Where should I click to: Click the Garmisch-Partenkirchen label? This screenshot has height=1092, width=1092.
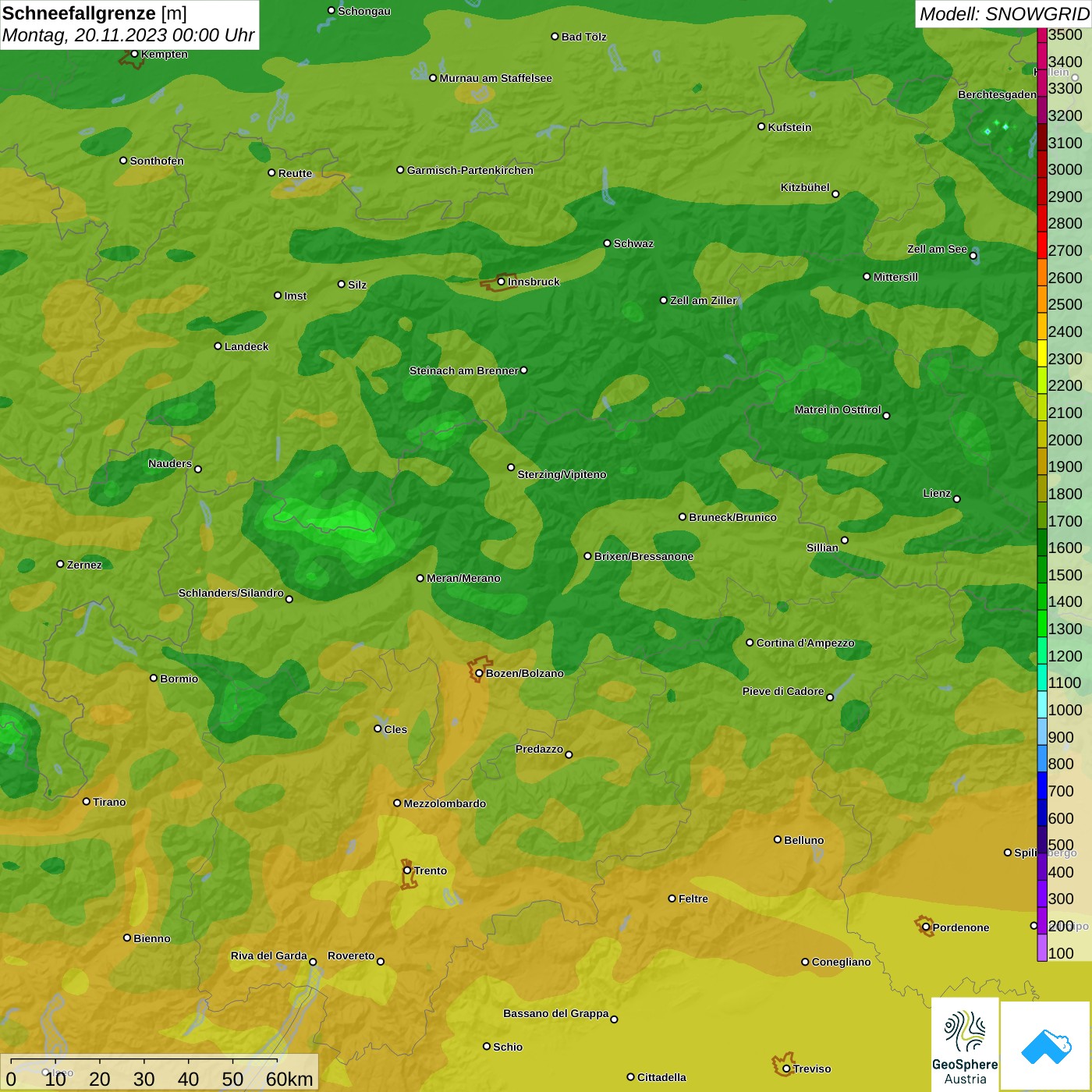470,170
